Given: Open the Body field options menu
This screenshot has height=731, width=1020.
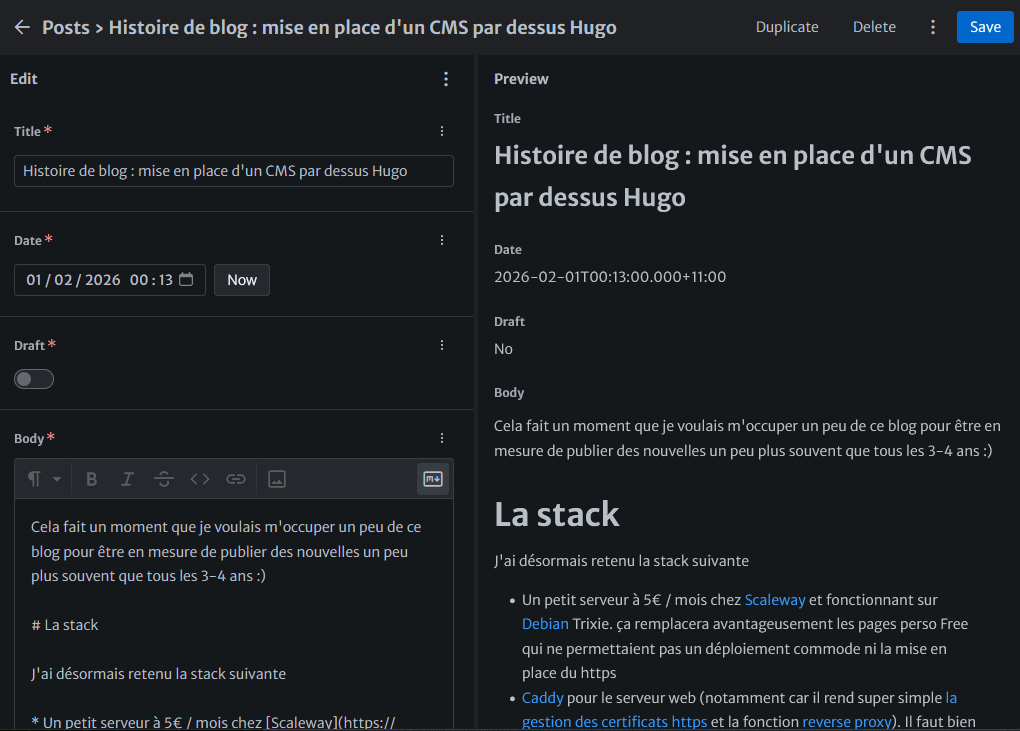Looking at the screenshot, I should (x=442, y=438).
